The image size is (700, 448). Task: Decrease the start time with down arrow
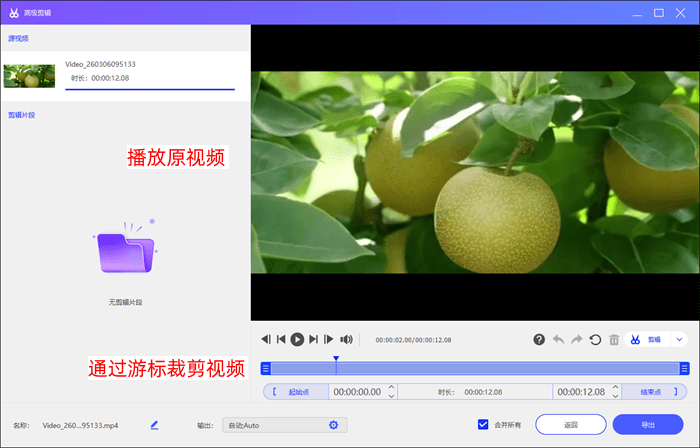pyautogui.click(x=392, y=396)
